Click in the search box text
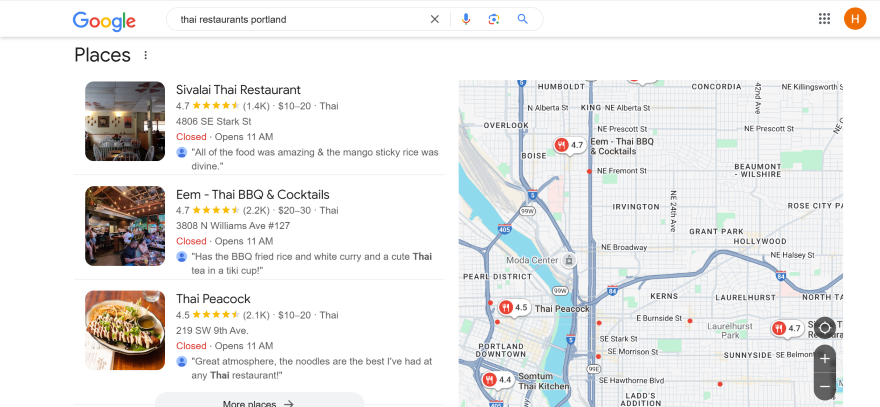 click(x=233, y=20)
